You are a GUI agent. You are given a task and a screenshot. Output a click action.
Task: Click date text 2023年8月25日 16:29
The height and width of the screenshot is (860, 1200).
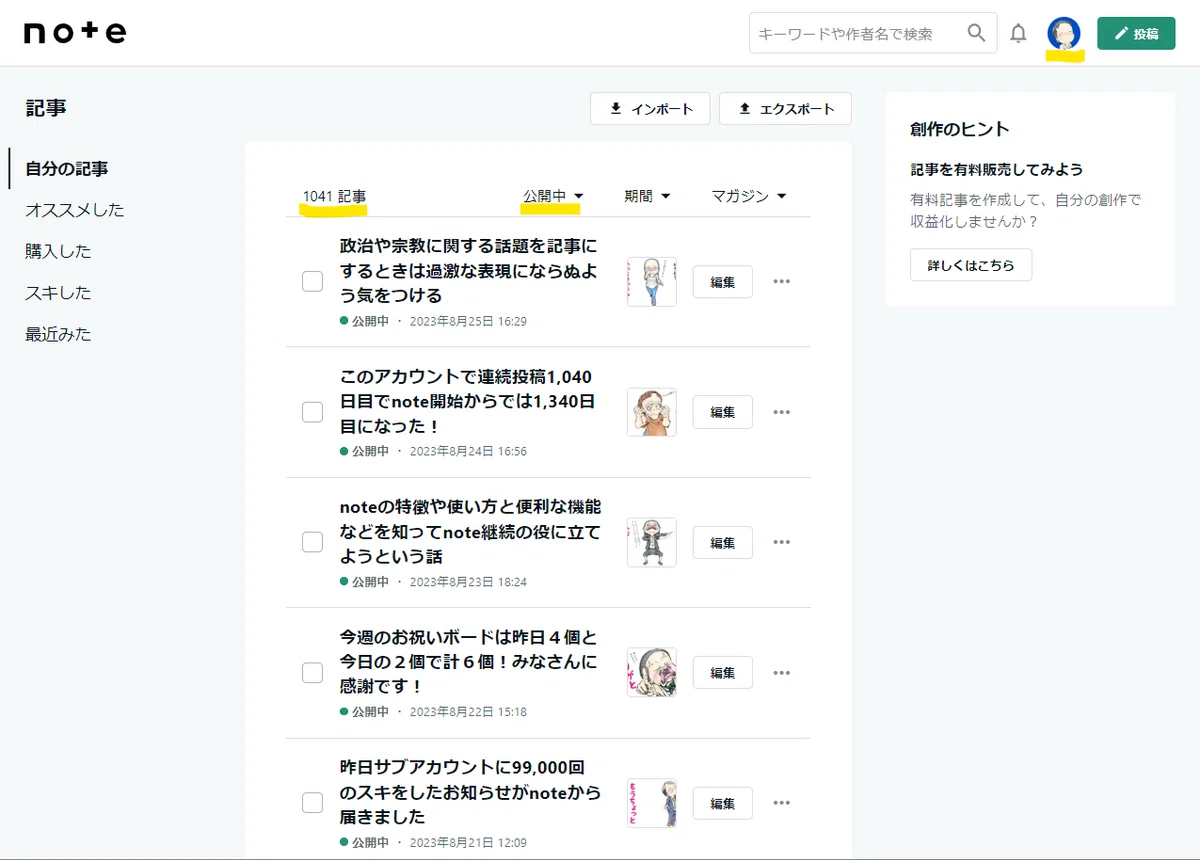click(x=468, y=321)
